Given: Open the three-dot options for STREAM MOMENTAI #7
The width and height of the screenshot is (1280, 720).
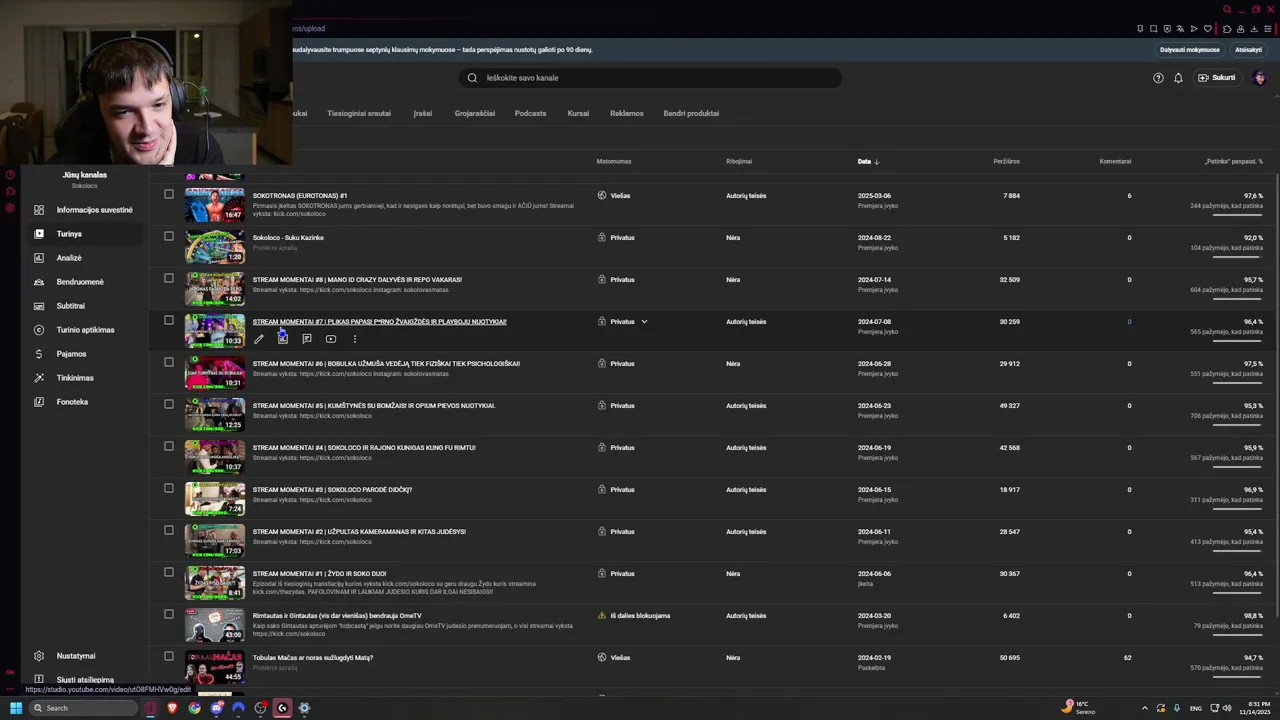Looking at the screenshot, I should click(355, 339).
